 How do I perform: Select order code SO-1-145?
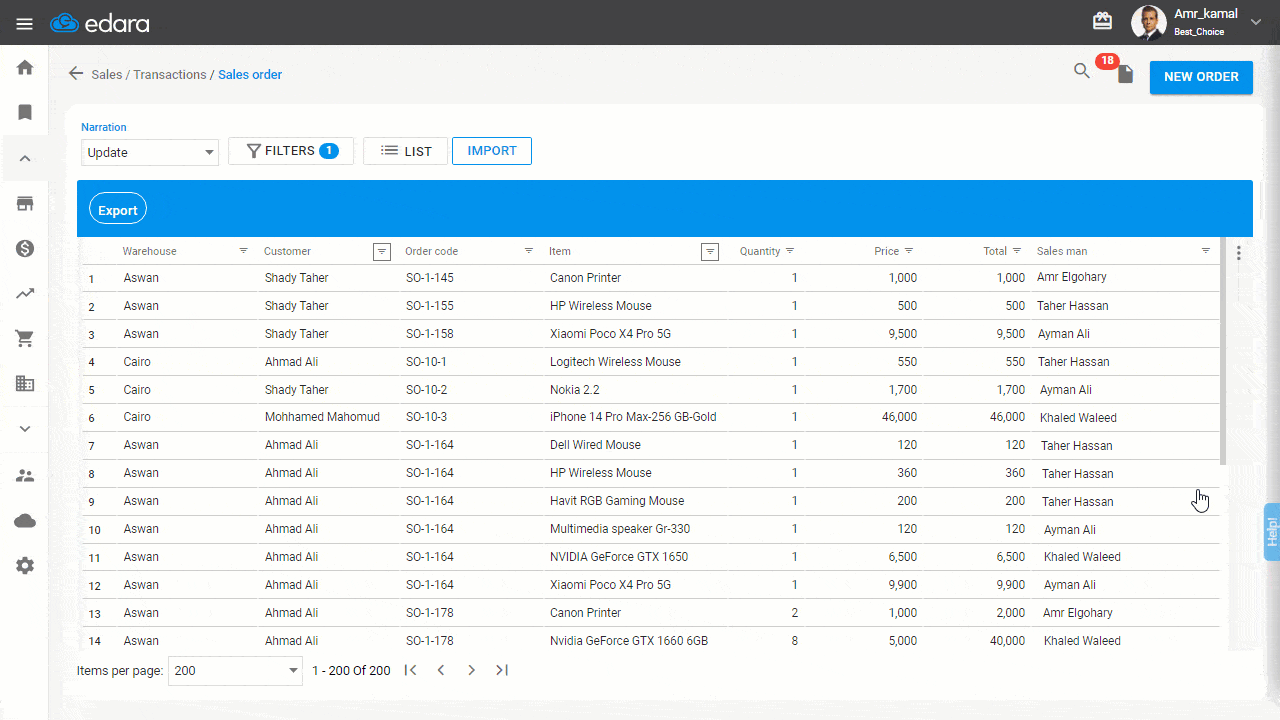[430, 278]
